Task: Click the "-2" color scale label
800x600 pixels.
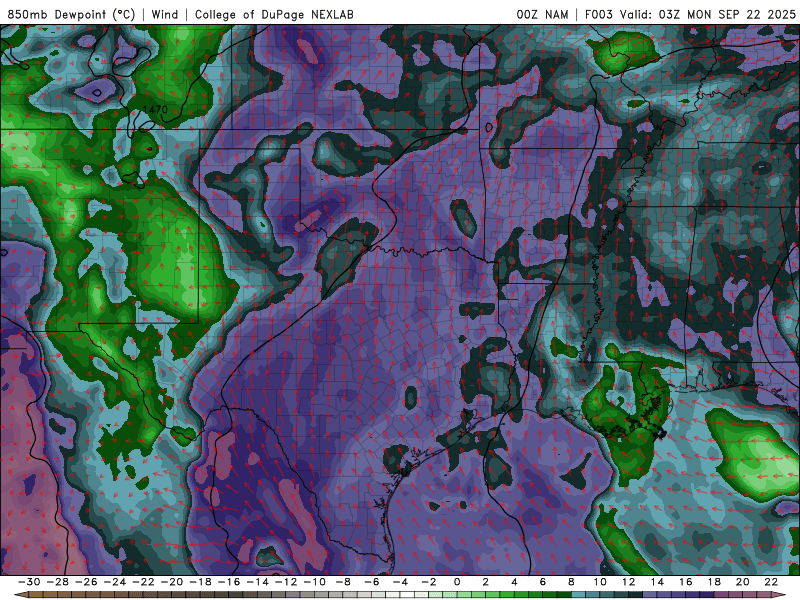Action: point(429,582)
